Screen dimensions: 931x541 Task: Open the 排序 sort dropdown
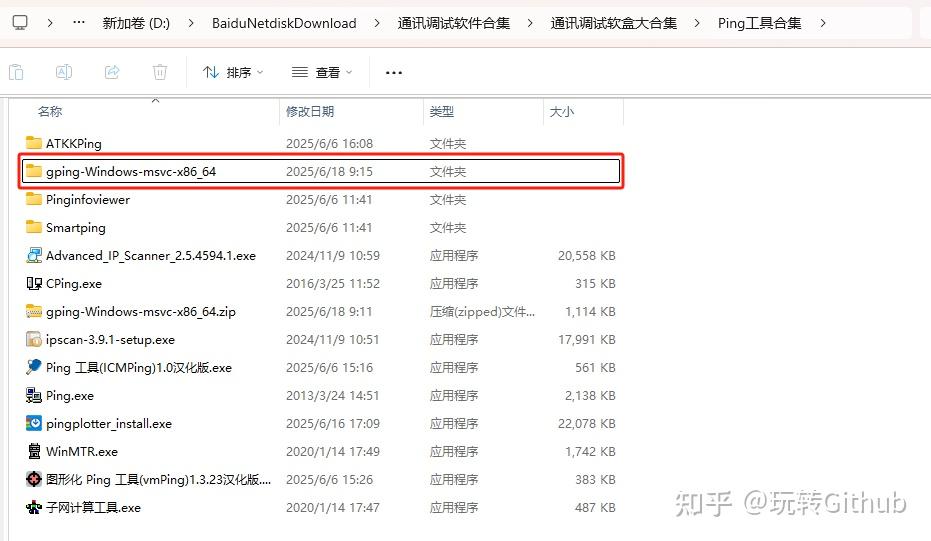click(x=233, y=72)
